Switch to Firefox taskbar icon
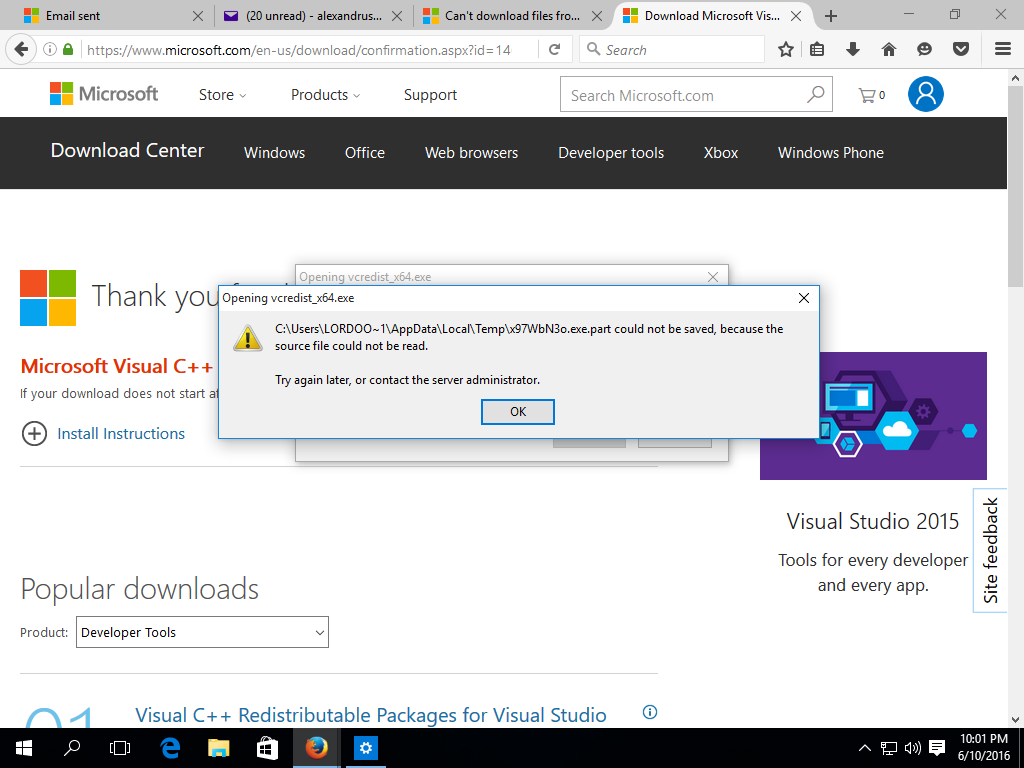 tap(317, 748)
